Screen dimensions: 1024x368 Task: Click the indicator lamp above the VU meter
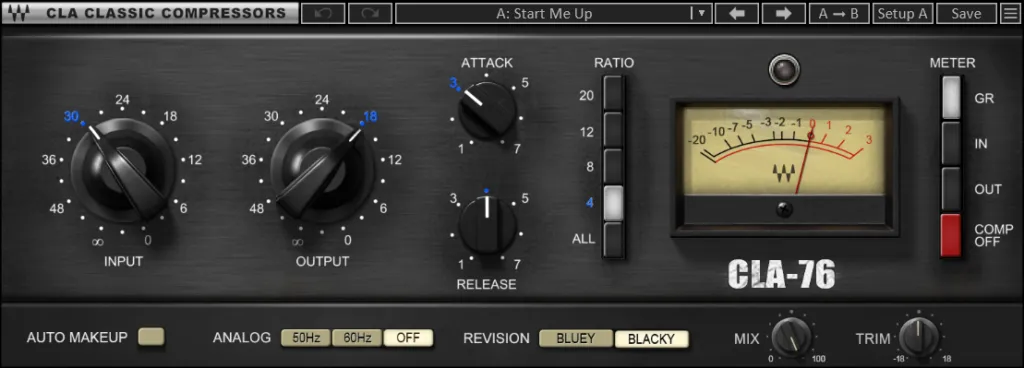click(784, 70)
